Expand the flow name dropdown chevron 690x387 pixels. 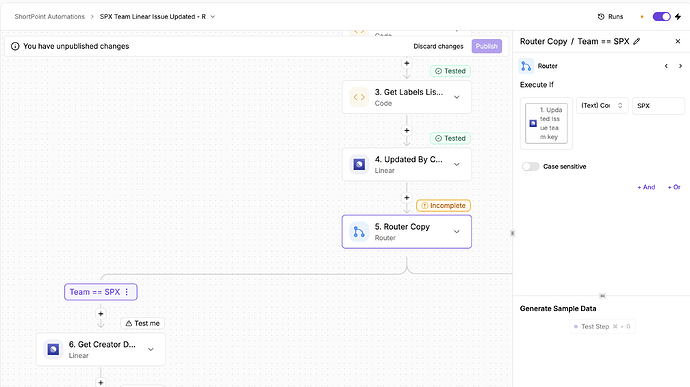coord(213,17)
